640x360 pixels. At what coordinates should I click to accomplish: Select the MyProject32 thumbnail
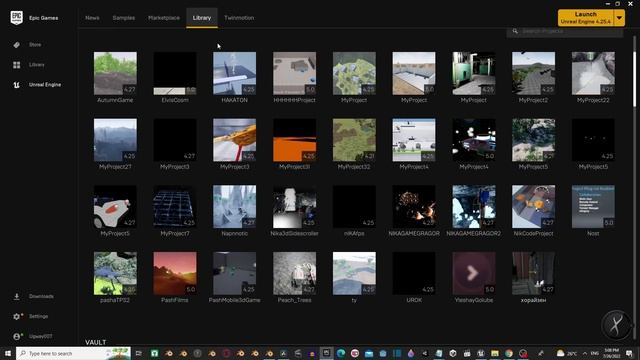click(354, 140)
